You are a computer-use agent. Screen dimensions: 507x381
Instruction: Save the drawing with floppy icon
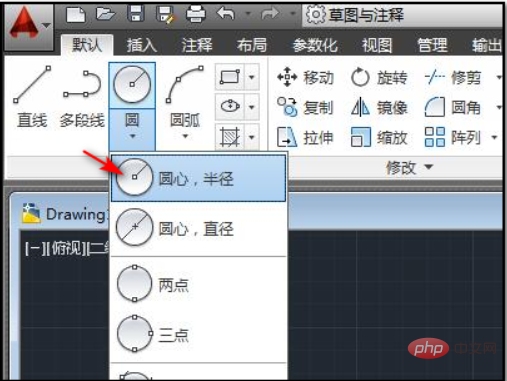pyautogui.click(x=136, y=14)
